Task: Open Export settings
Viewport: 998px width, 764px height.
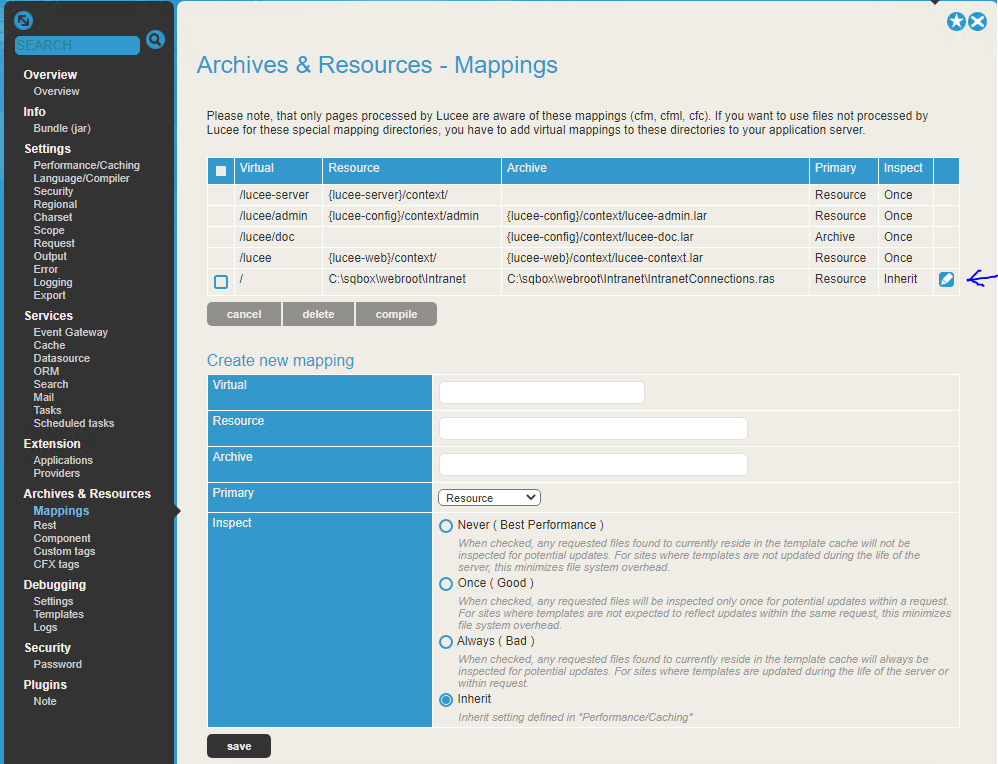Action: coord(50,295)
